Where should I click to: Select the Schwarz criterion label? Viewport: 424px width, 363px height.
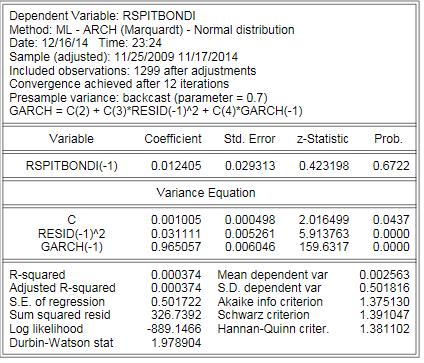coord(263,315)
